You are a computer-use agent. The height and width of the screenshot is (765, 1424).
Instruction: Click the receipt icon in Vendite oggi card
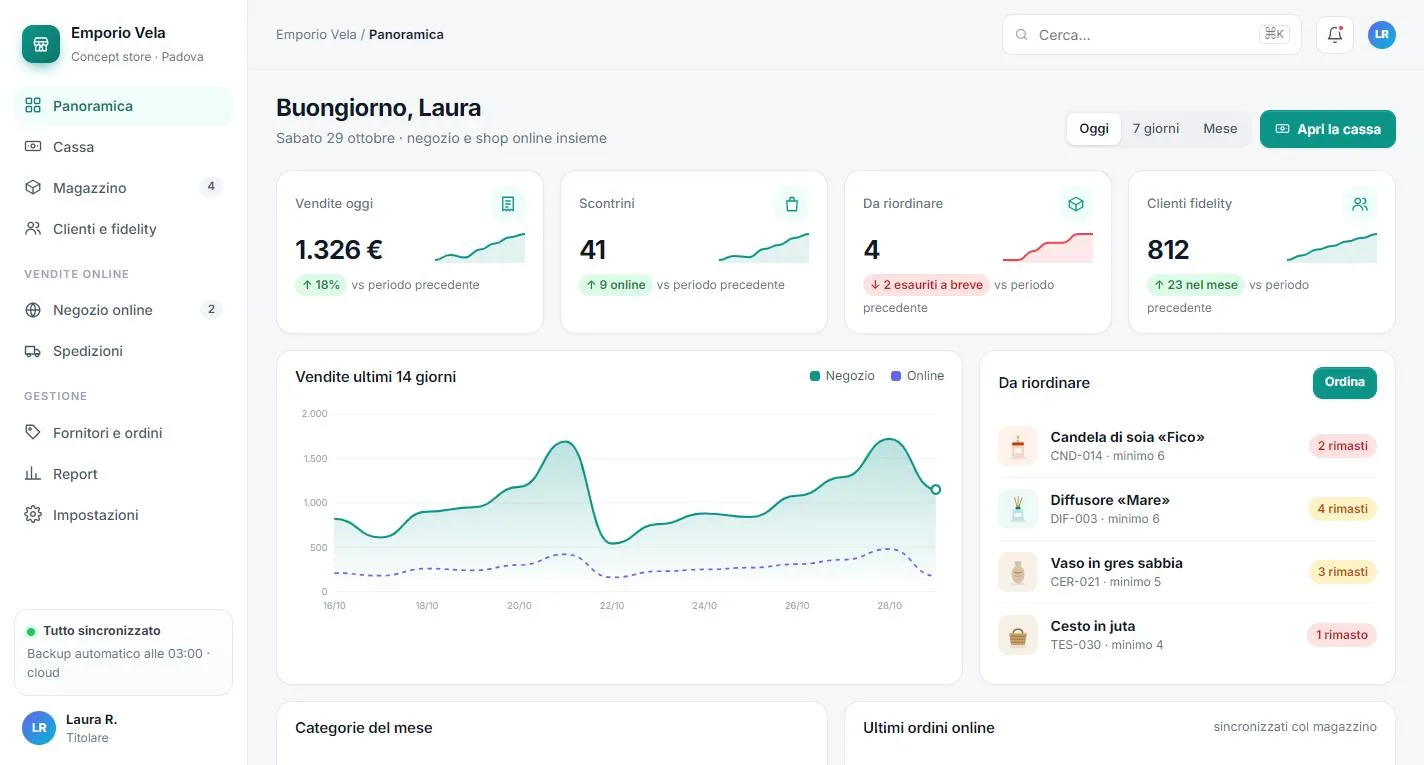pos(508,204)
